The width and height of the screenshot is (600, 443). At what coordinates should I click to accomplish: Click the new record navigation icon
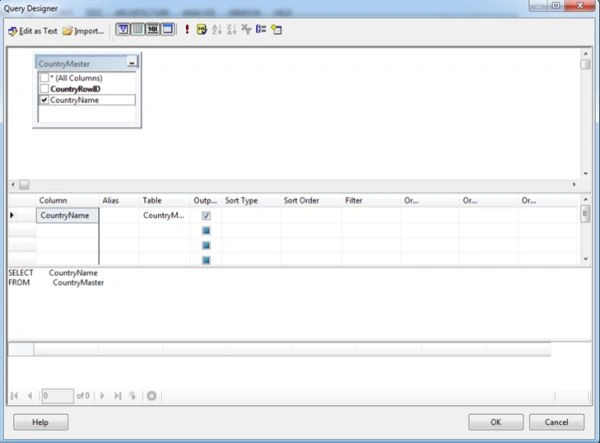(132, 396)
